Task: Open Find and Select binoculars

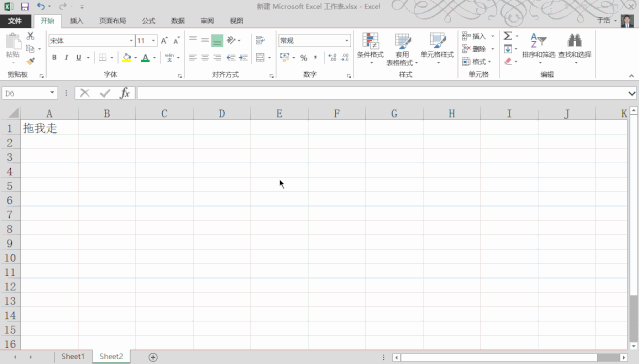Action: click(575, 48)
